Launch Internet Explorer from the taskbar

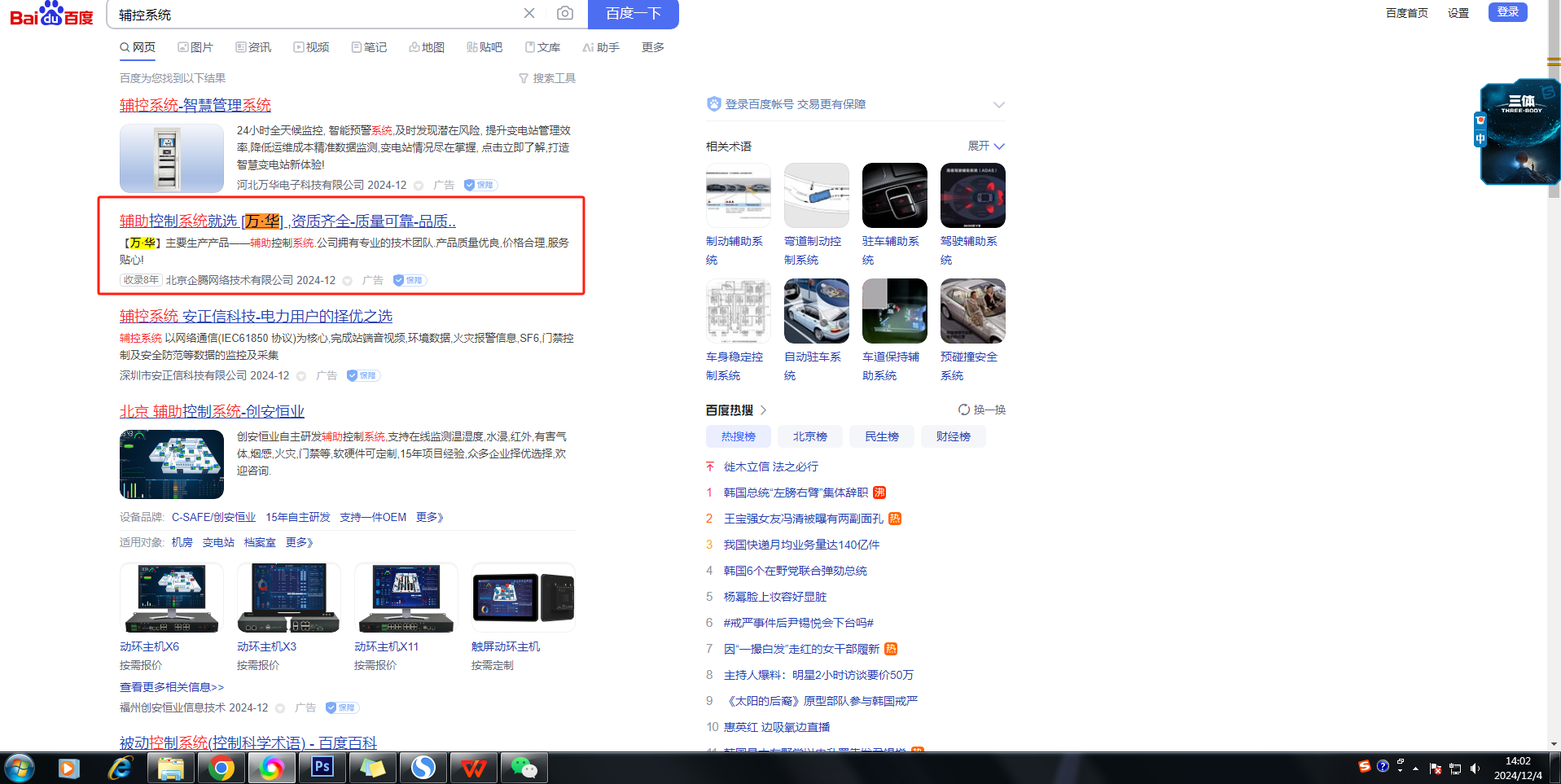coord(120,768)
